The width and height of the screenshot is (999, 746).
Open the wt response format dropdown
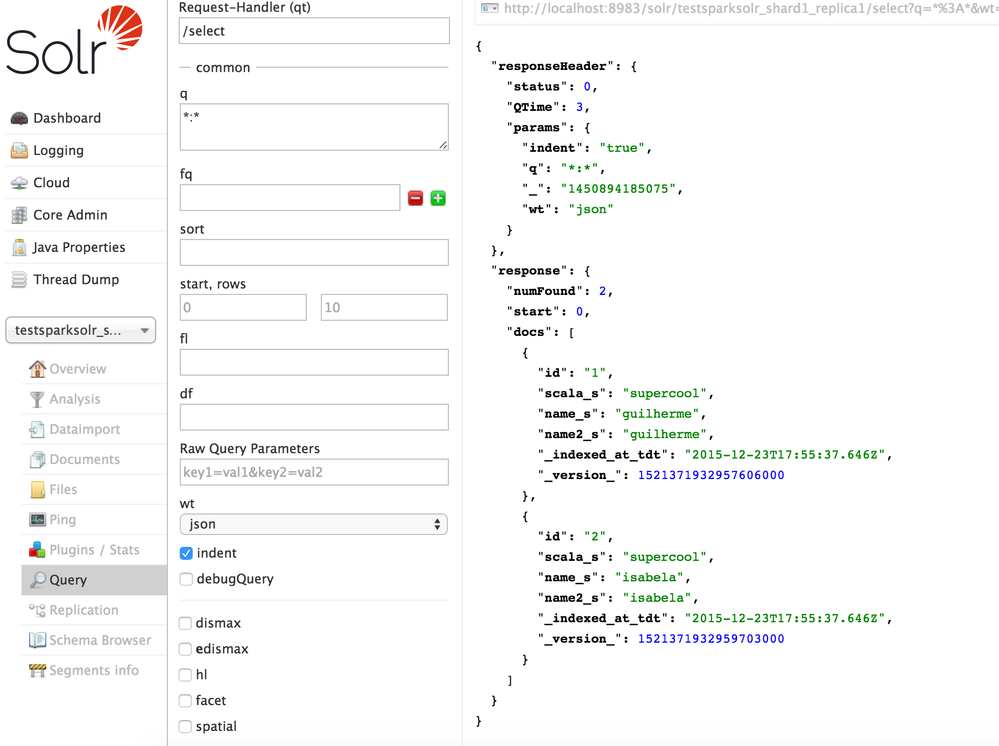[x=313, y=522]
